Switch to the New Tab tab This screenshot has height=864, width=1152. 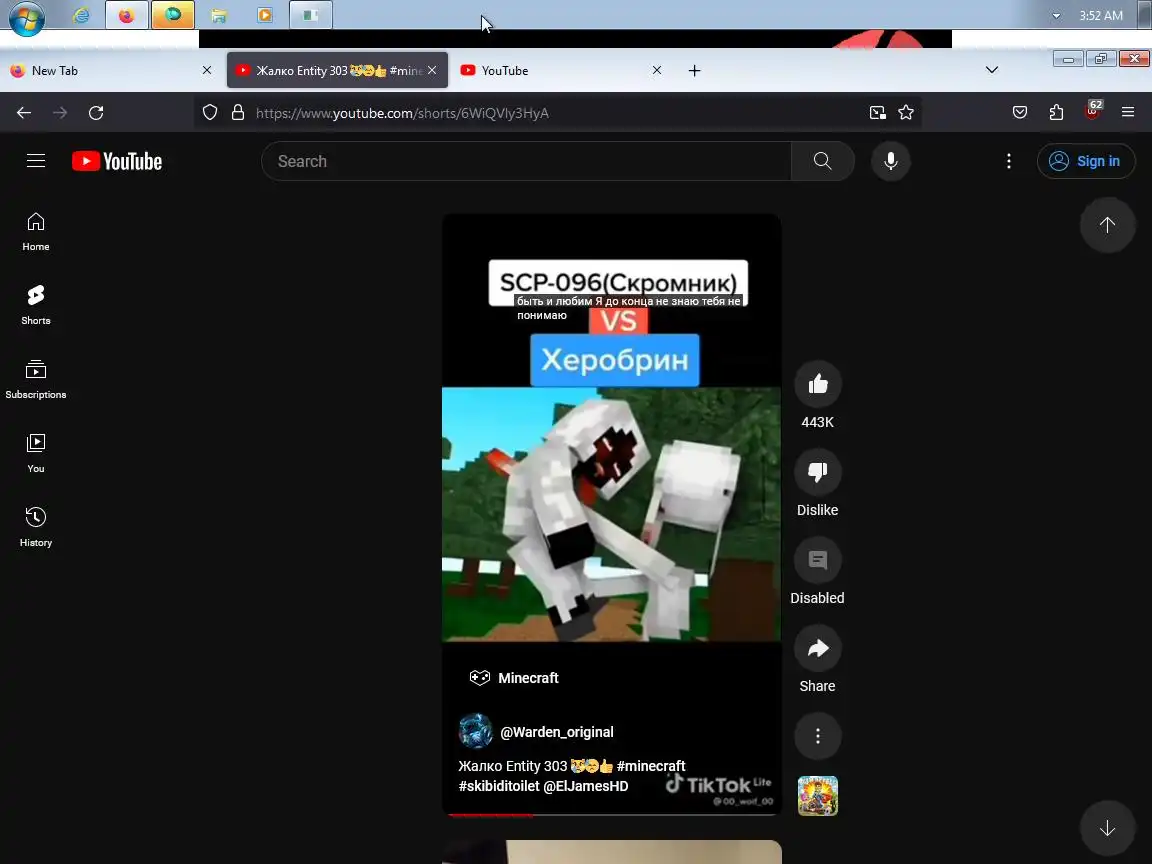112,71
